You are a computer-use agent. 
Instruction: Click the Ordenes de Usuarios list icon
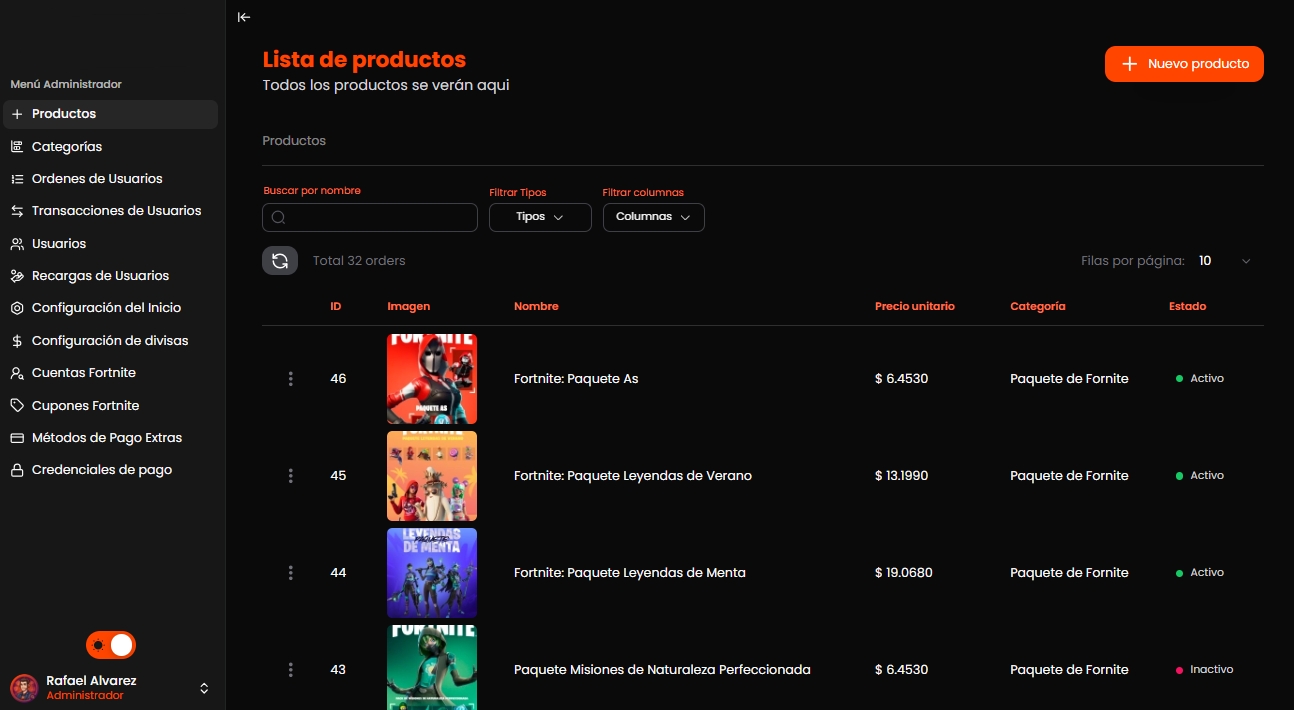tap(17, 179)
